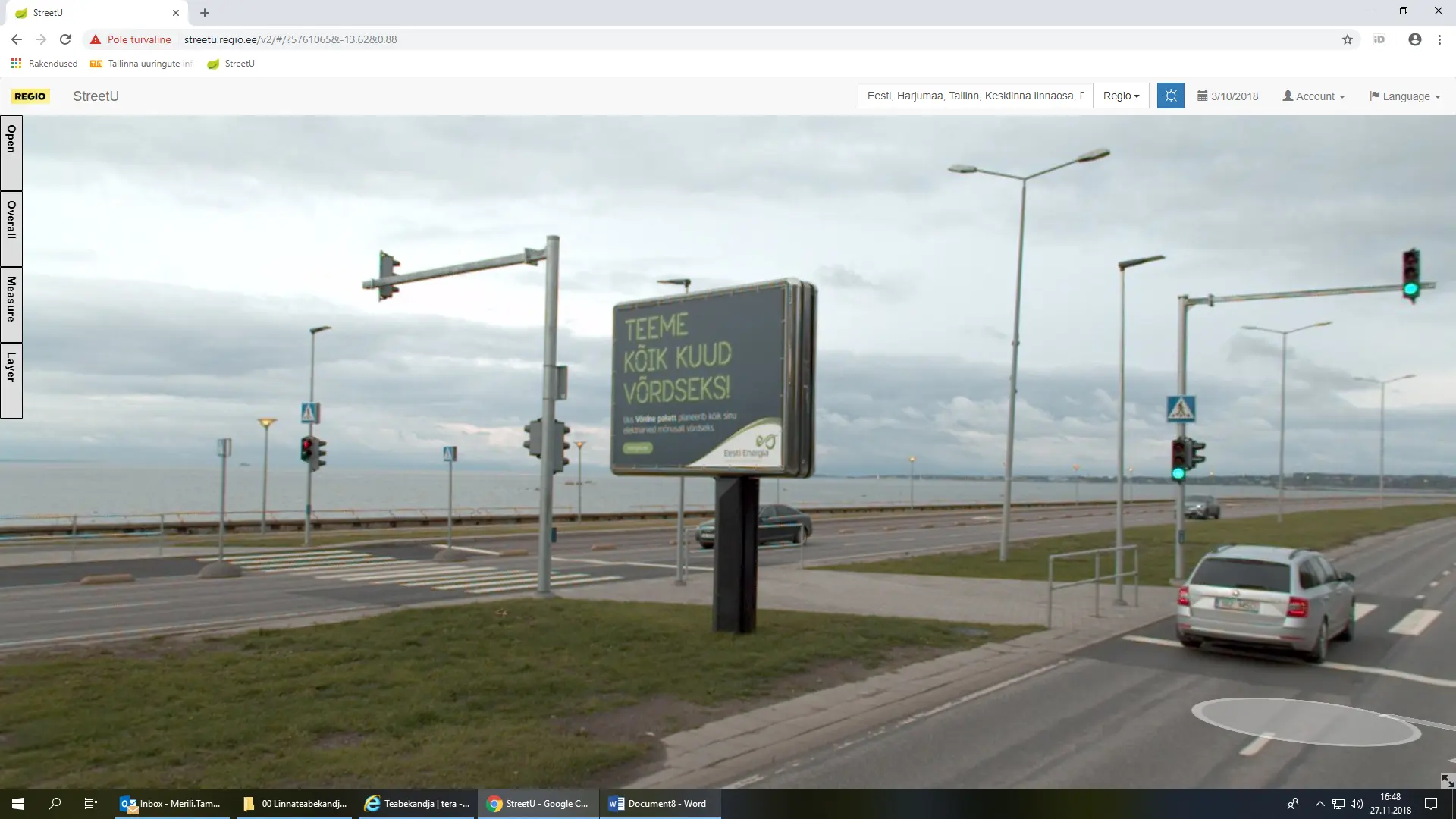Expand the Language dropdown menu
The width and height of the screenshot is (1456, 819).
click(x=1404, y=96)
